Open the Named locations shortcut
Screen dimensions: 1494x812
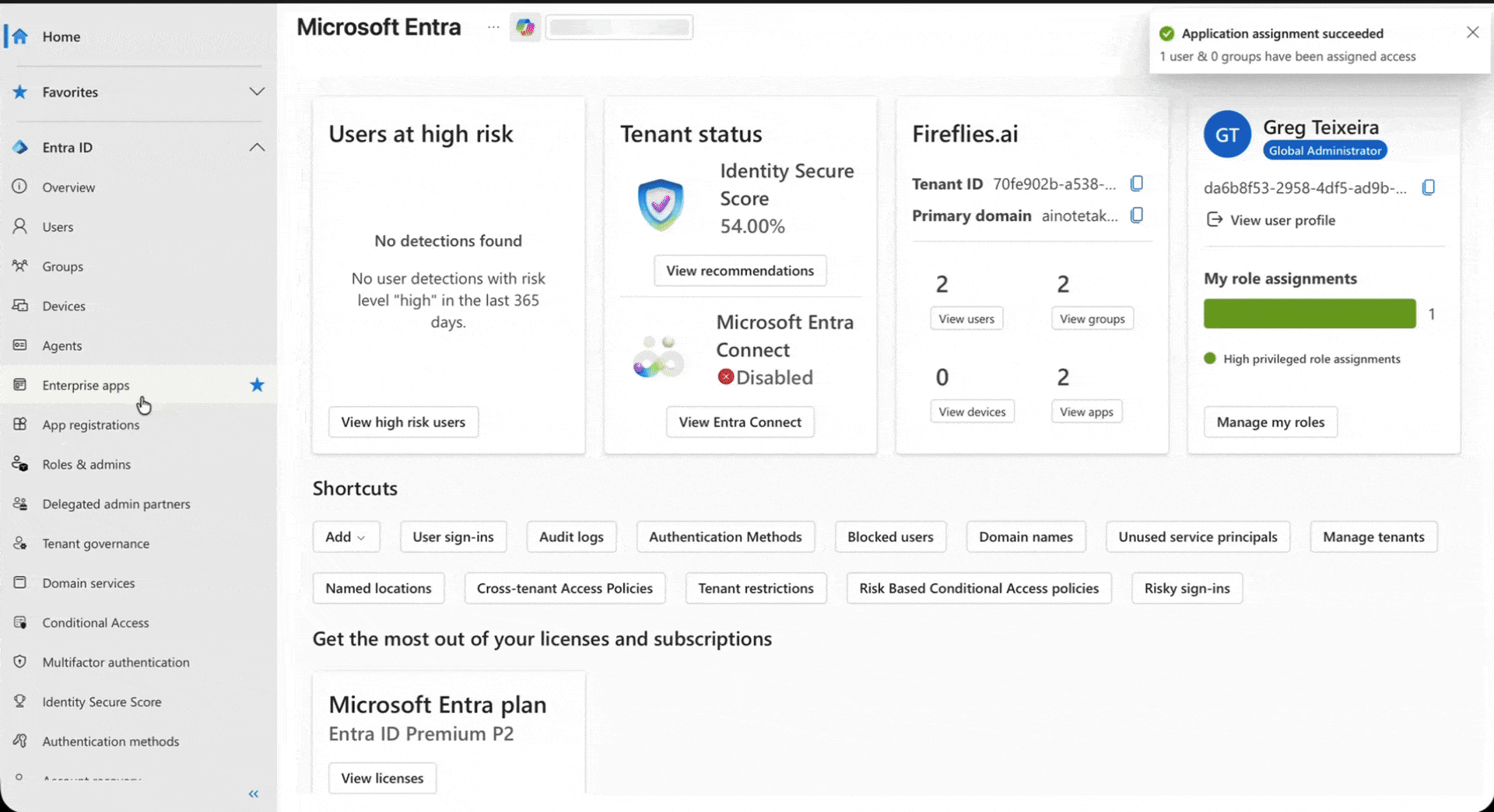378,588
